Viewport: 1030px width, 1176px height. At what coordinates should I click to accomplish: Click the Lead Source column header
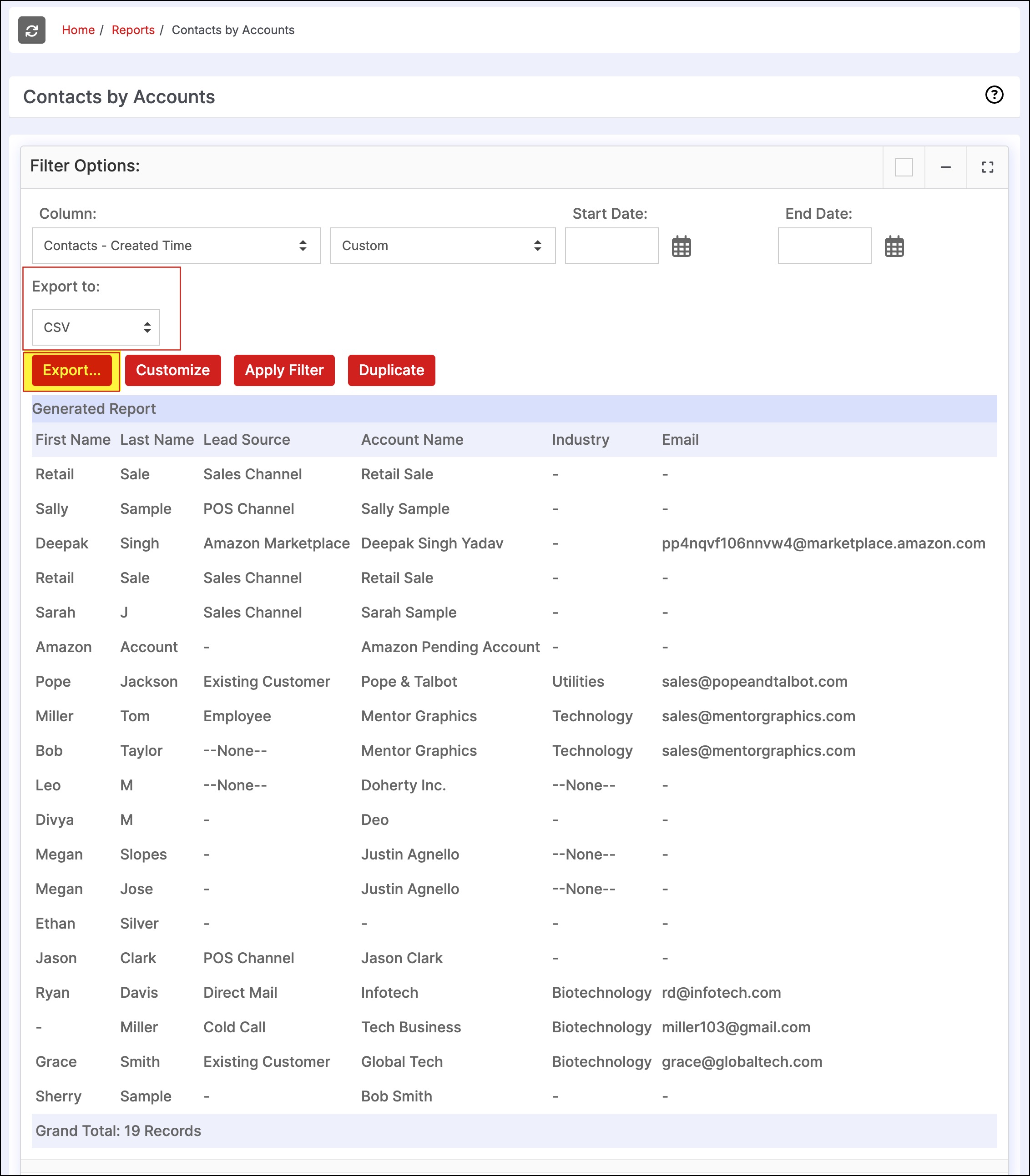pos(247,439)
